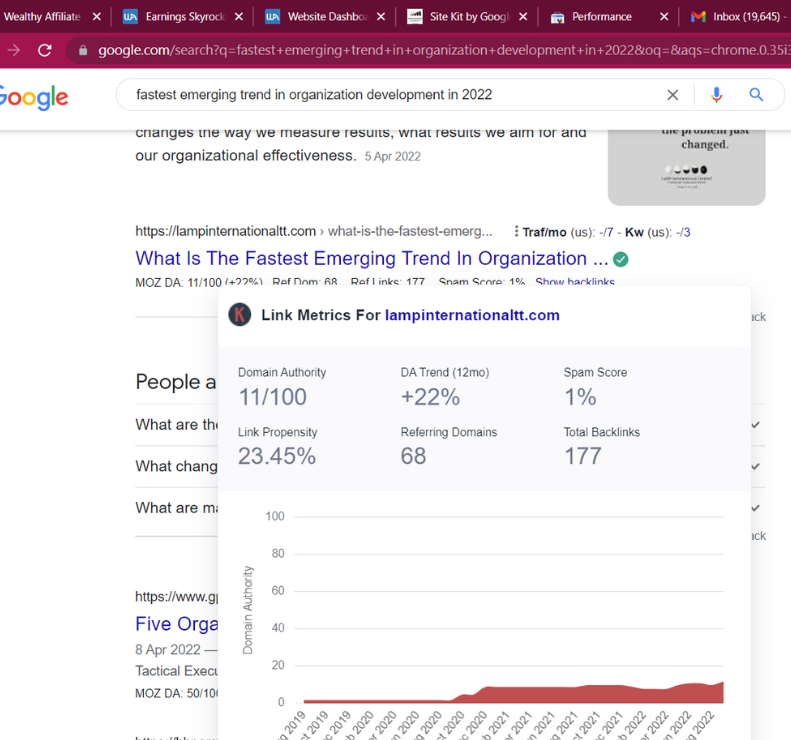Close the Wealthy Affiliate tab
791x740 pixels.
96,17
